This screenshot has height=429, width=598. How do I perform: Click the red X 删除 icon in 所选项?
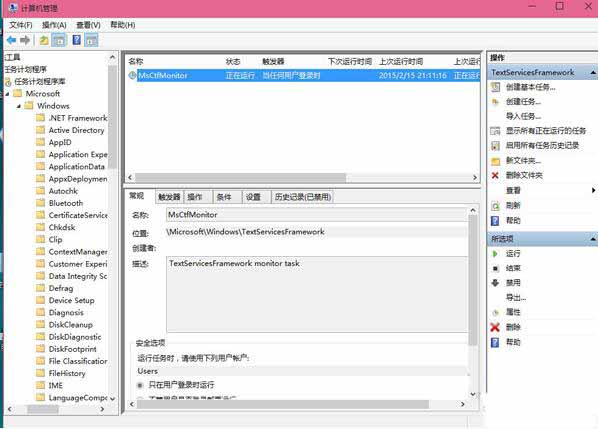coord(495,327)
